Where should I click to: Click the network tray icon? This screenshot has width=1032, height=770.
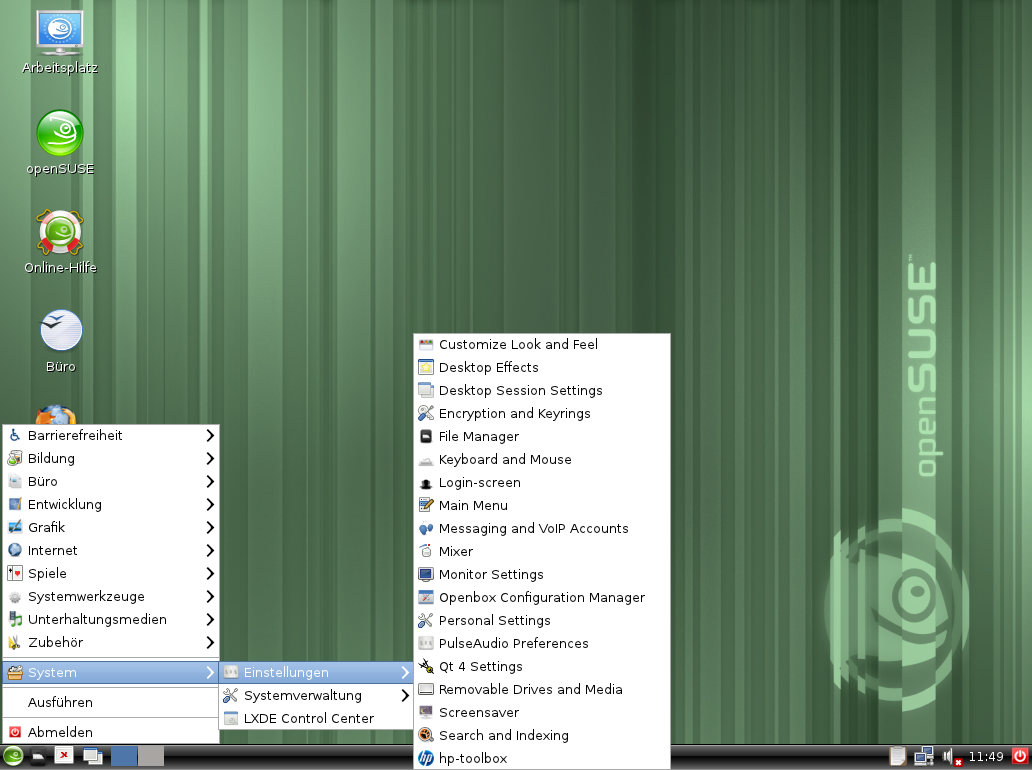tap(924, 756)
